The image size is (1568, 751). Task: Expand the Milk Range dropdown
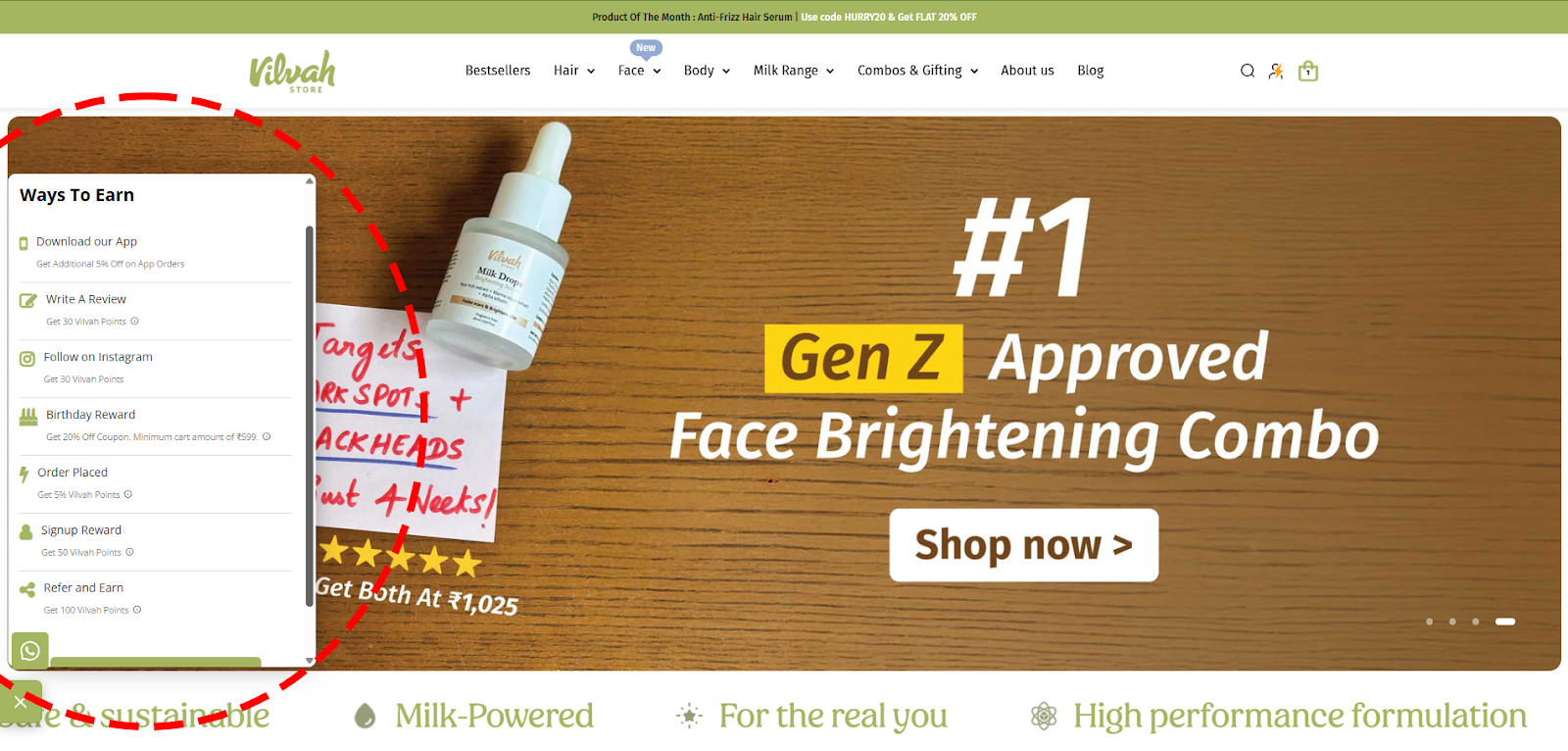pos(794,71)
